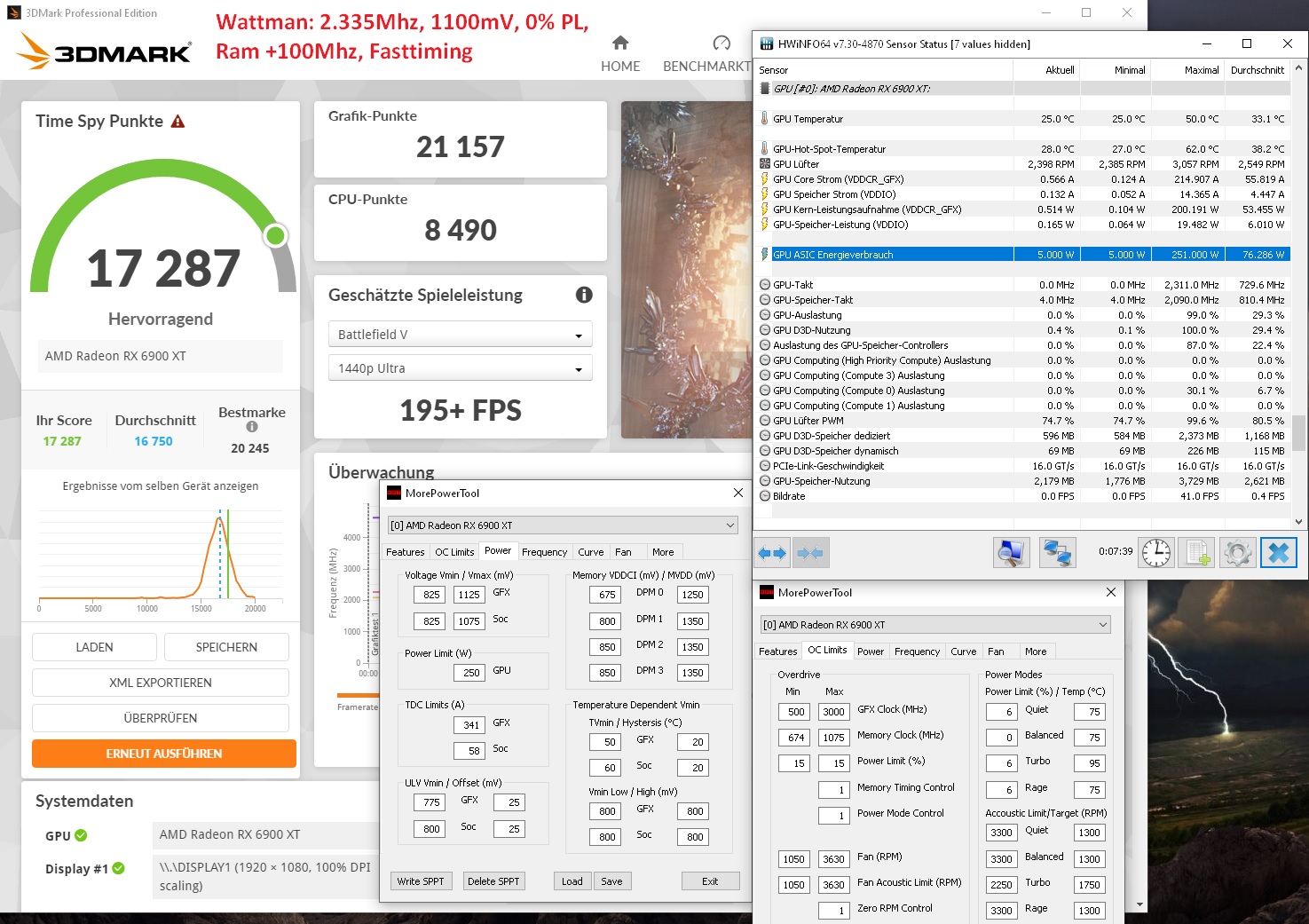The height and width of the screenshot is (924, 1309).
Task: Click HWiNFO expand columns arrows icon
Action: tap(772, 553)
